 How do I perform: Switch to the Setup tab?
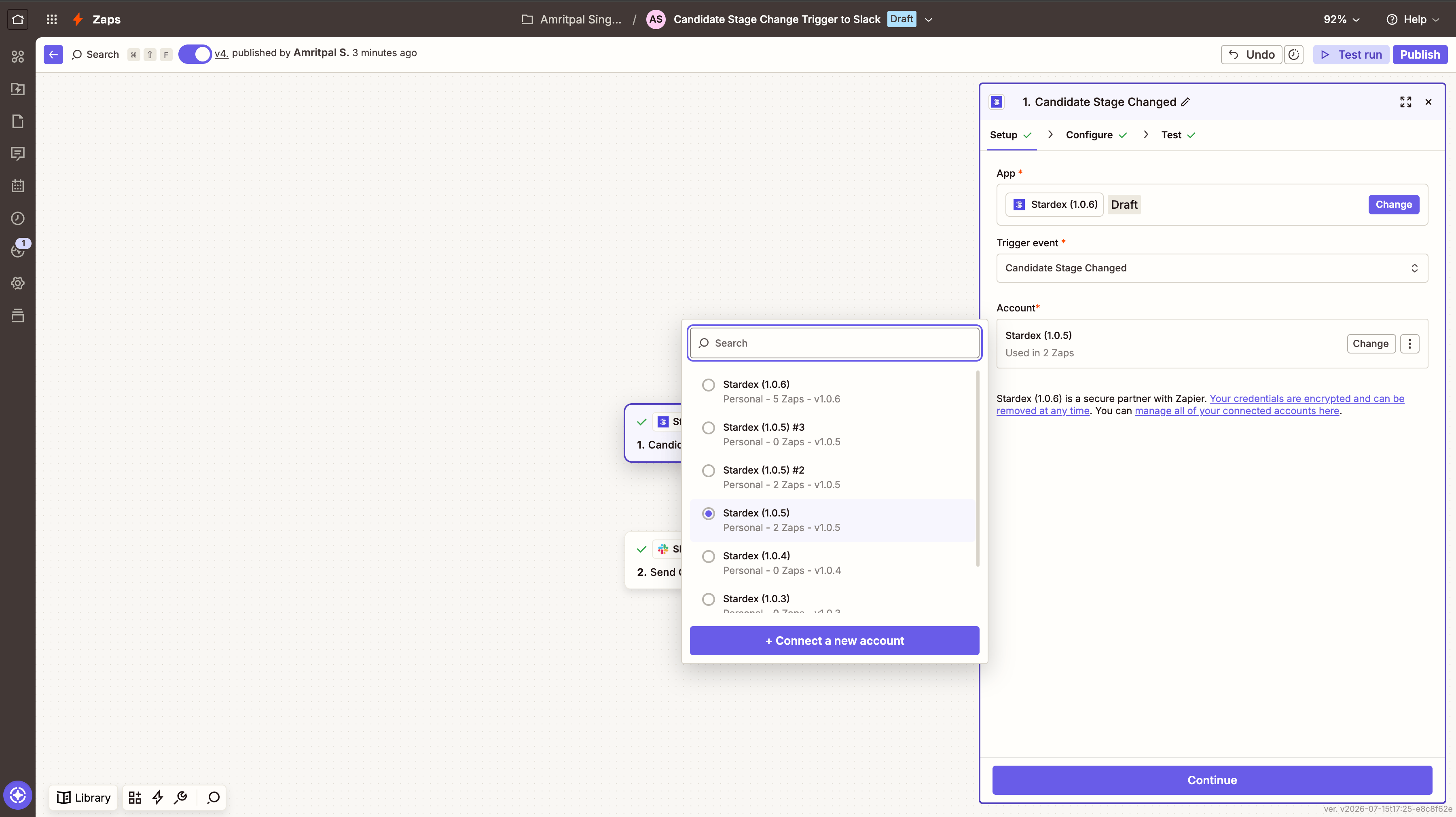[1011, 135]
